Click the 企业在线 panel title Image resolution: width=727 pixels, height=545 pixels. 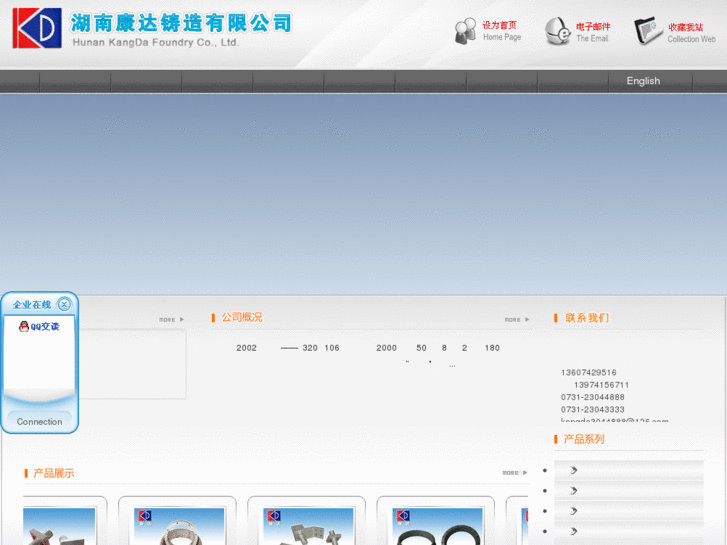pos(32,305)
